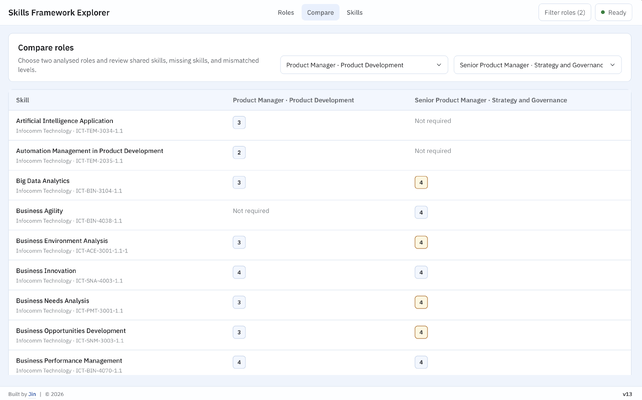Viewport: 642px width, 400px height.
Task: Click Product Manager level 4 badge for Business Performance Management
Action: (x=239, y=362)
